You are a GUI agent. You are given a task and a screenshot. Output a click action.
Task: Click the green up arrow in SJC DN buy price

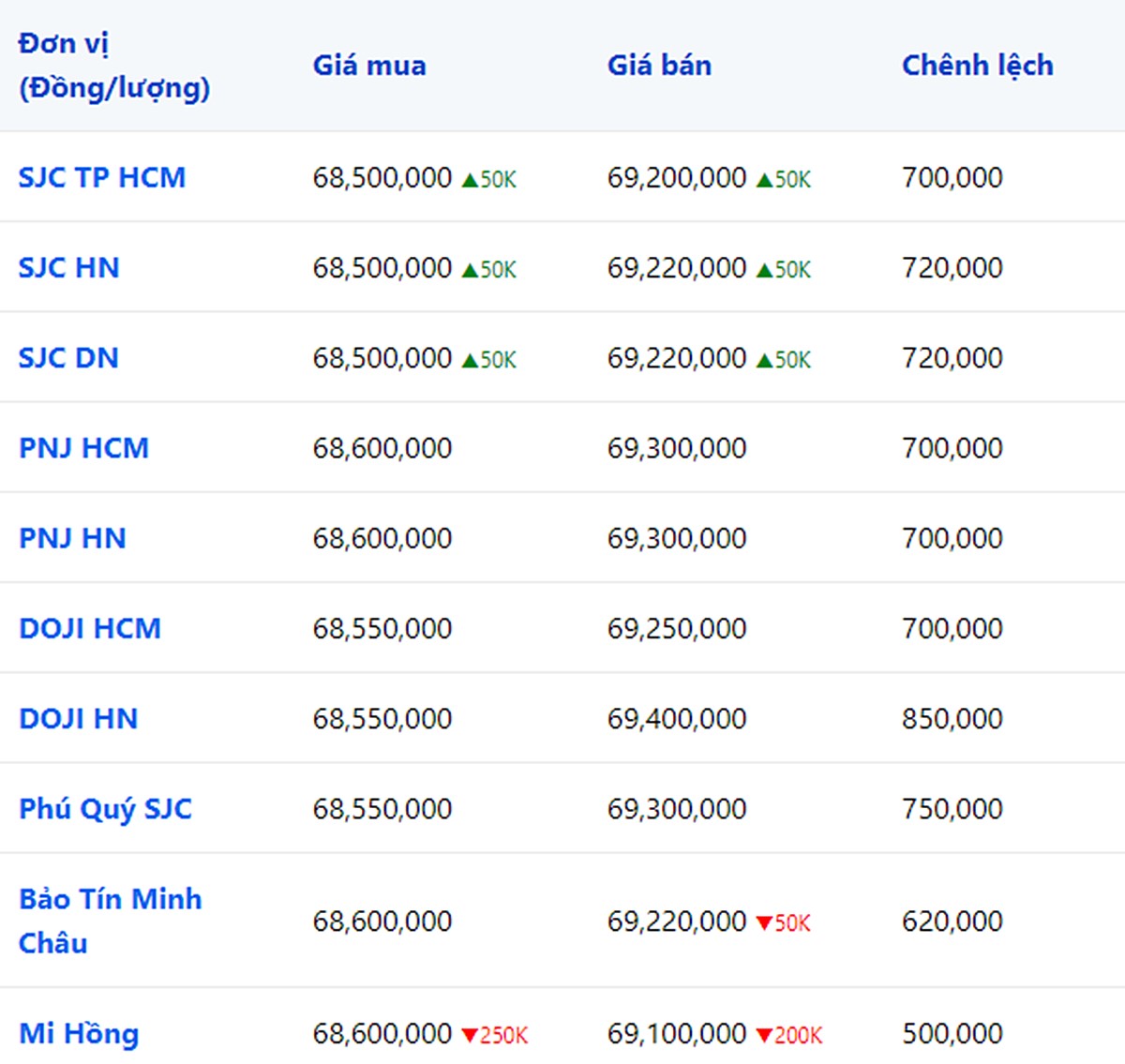[471, 360]
